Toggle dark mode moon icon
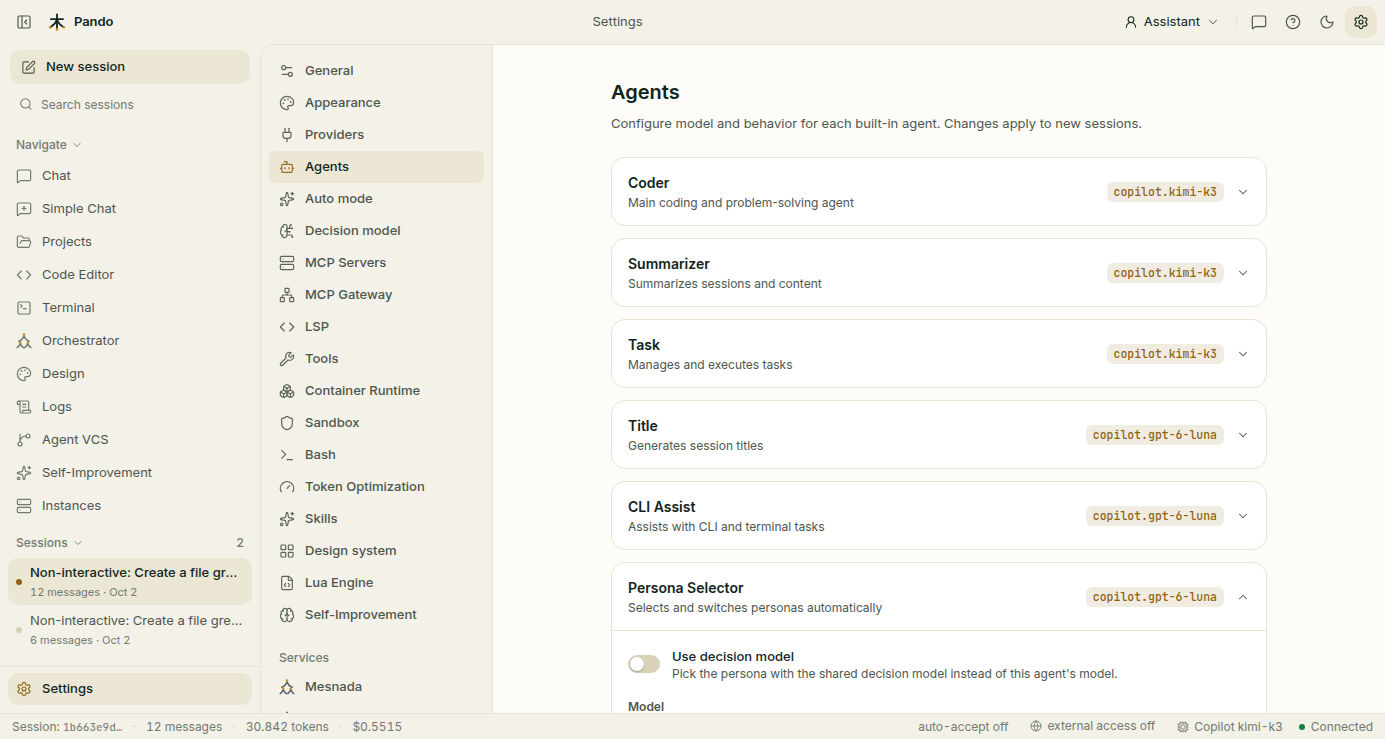Screen dimensions: 1385x739 tap(1327, 22)
